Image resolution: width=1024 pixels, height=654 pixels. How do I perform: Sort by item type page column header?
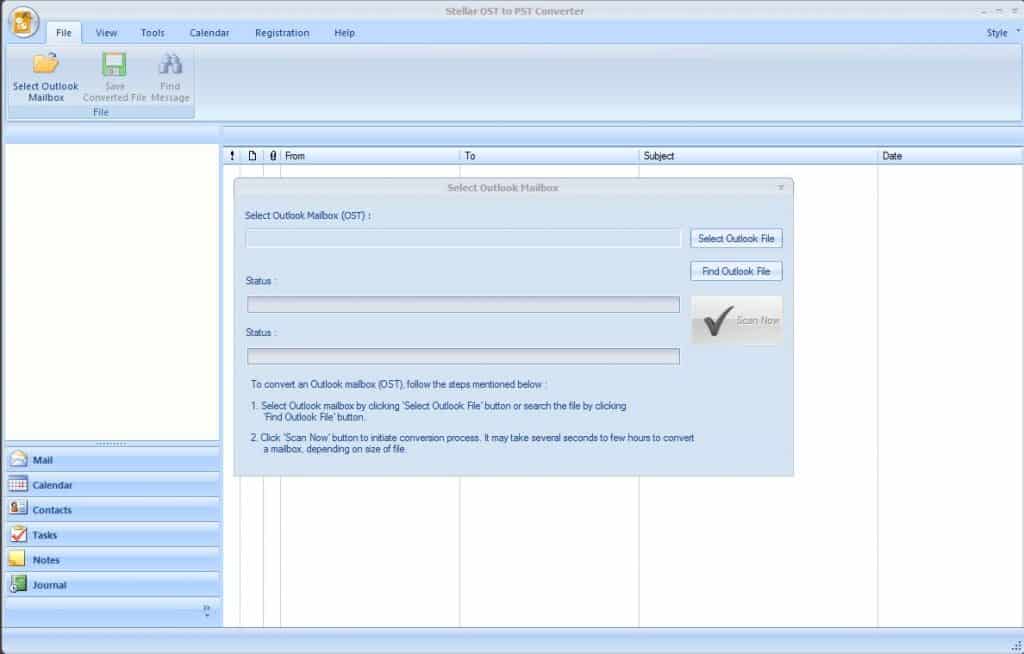[252, 155]
